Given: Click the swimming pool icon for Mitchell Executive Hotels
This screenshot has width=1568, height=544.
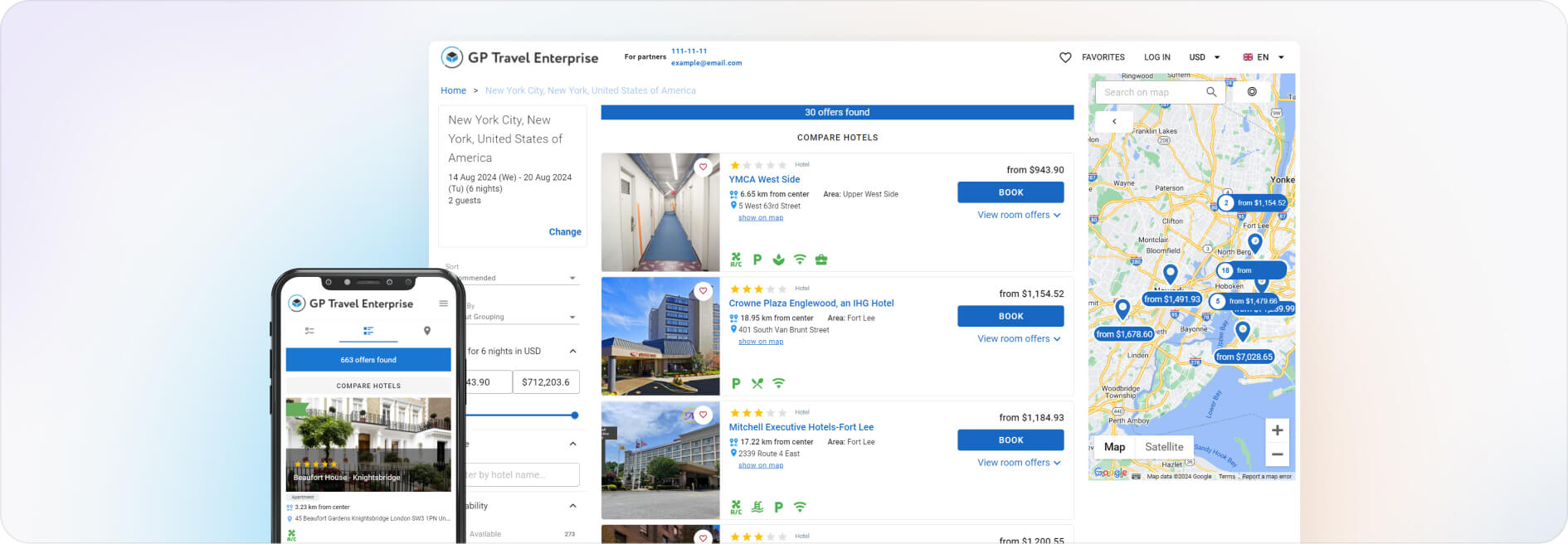Looking at the screenshot, I should click(757, 507).
